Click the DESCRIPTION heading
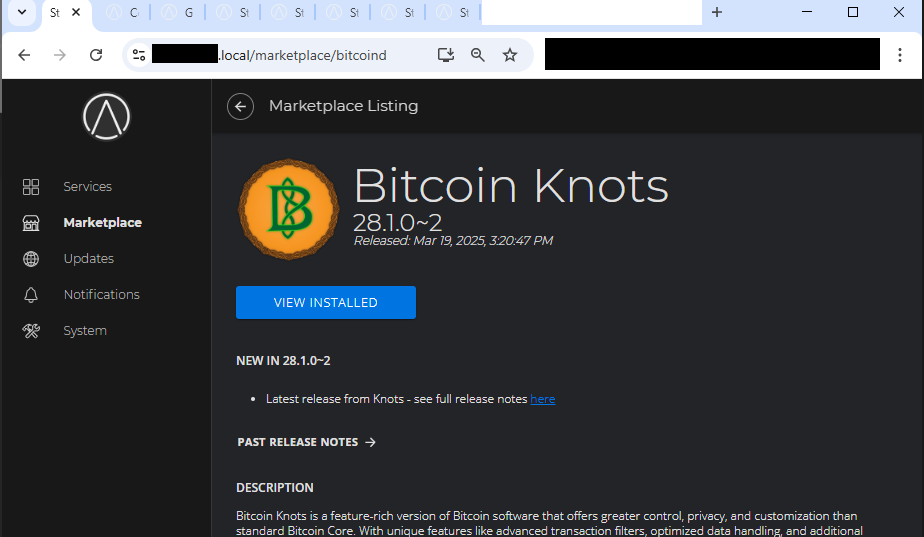 275,487
